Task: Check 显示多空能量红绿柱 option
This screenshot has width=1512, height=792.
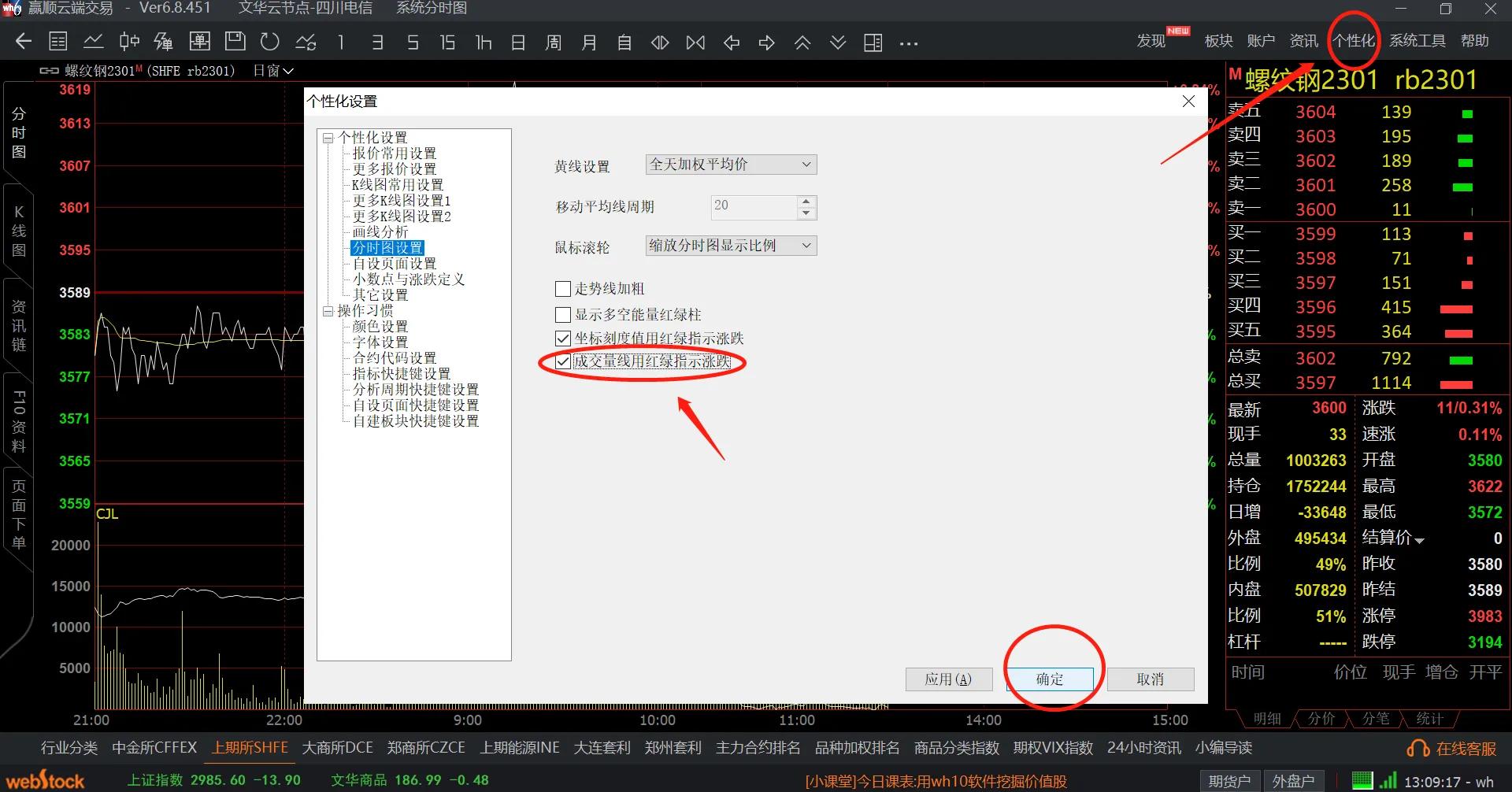Action: coord(563,315)
